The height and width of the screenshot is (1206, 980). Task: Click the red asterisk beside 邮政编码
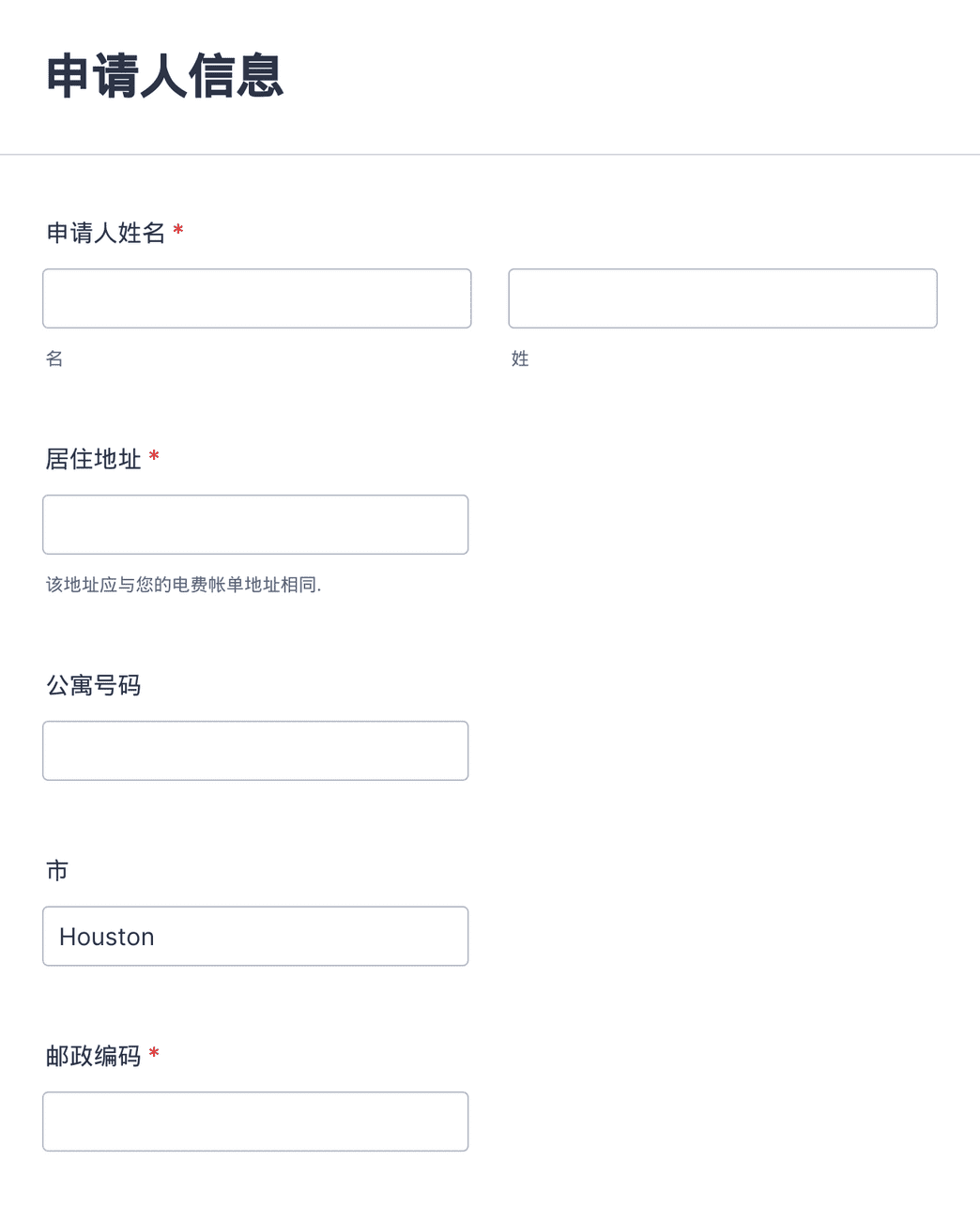(x=155, y=1056)
